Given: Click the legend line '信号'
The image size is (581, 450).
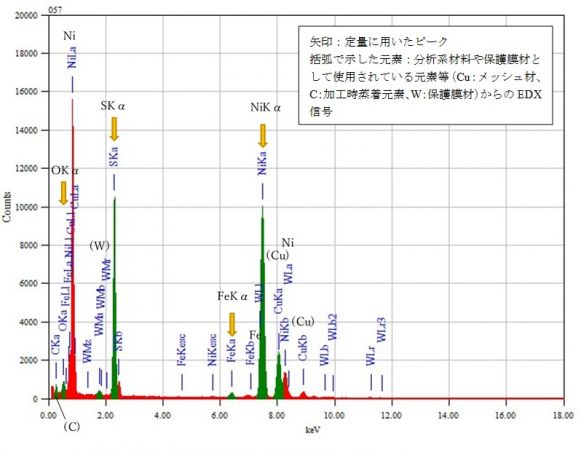Looking at the screenshot, I should (321, 111).
